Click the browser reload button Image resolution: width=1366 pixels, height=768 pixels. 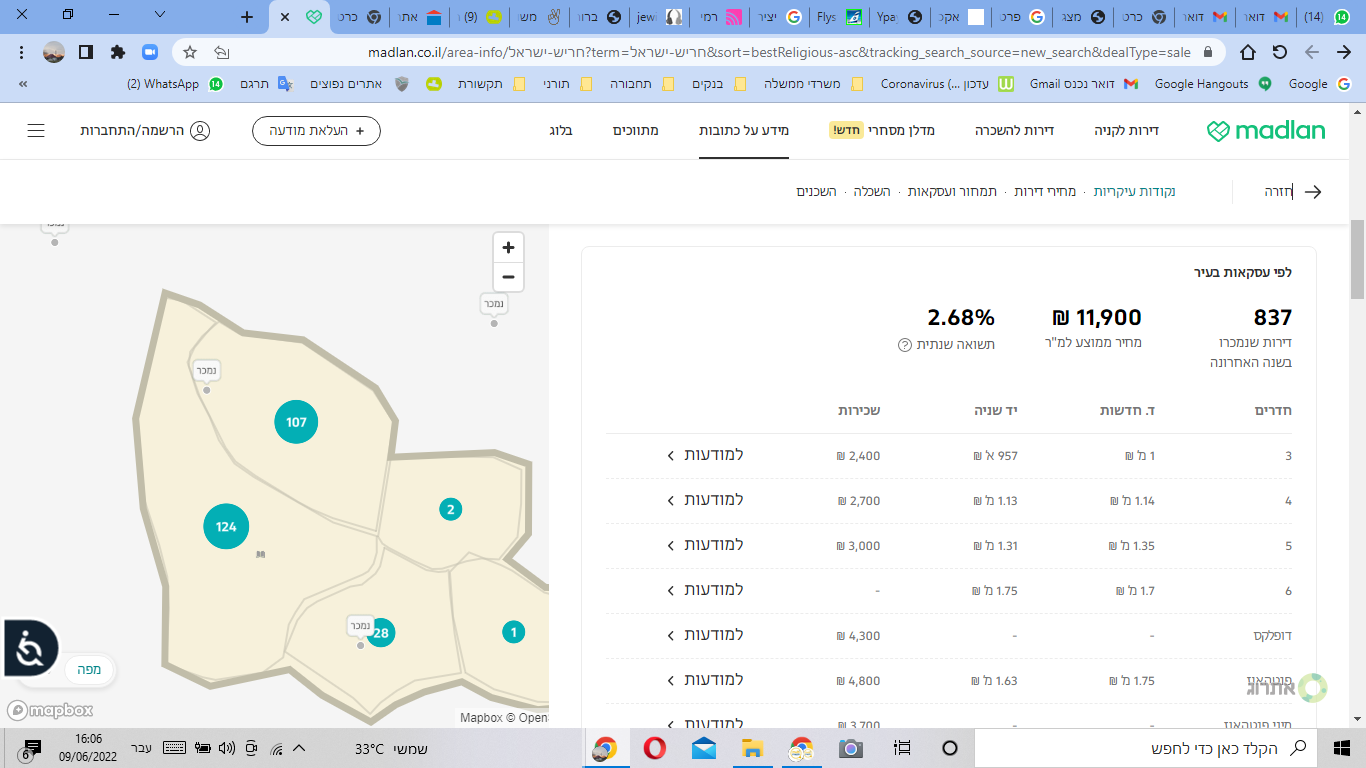pos(1279,52)
